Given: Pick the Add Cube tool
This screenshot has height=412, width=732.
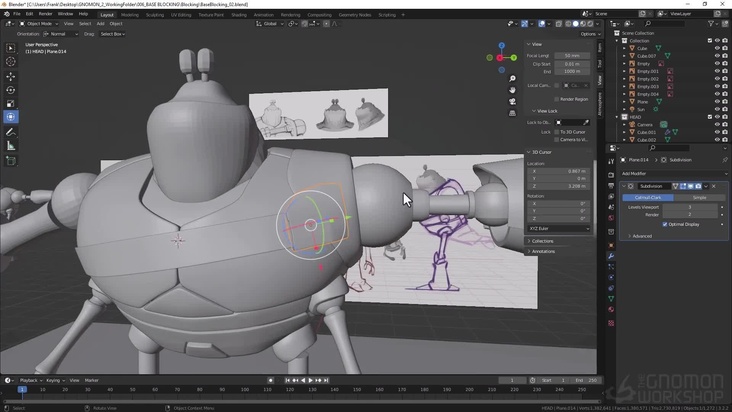Looking at the screenshot, I should [10, 161].
